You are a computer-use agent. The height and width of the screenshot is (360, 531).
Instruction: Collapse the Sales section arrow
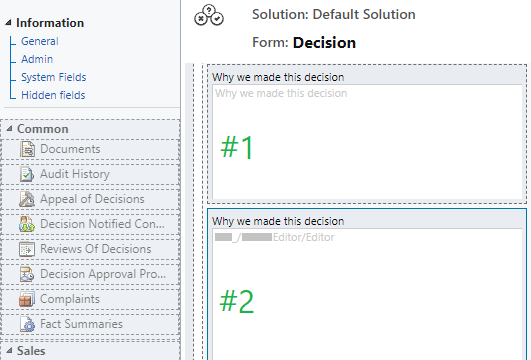coord(9,351)
